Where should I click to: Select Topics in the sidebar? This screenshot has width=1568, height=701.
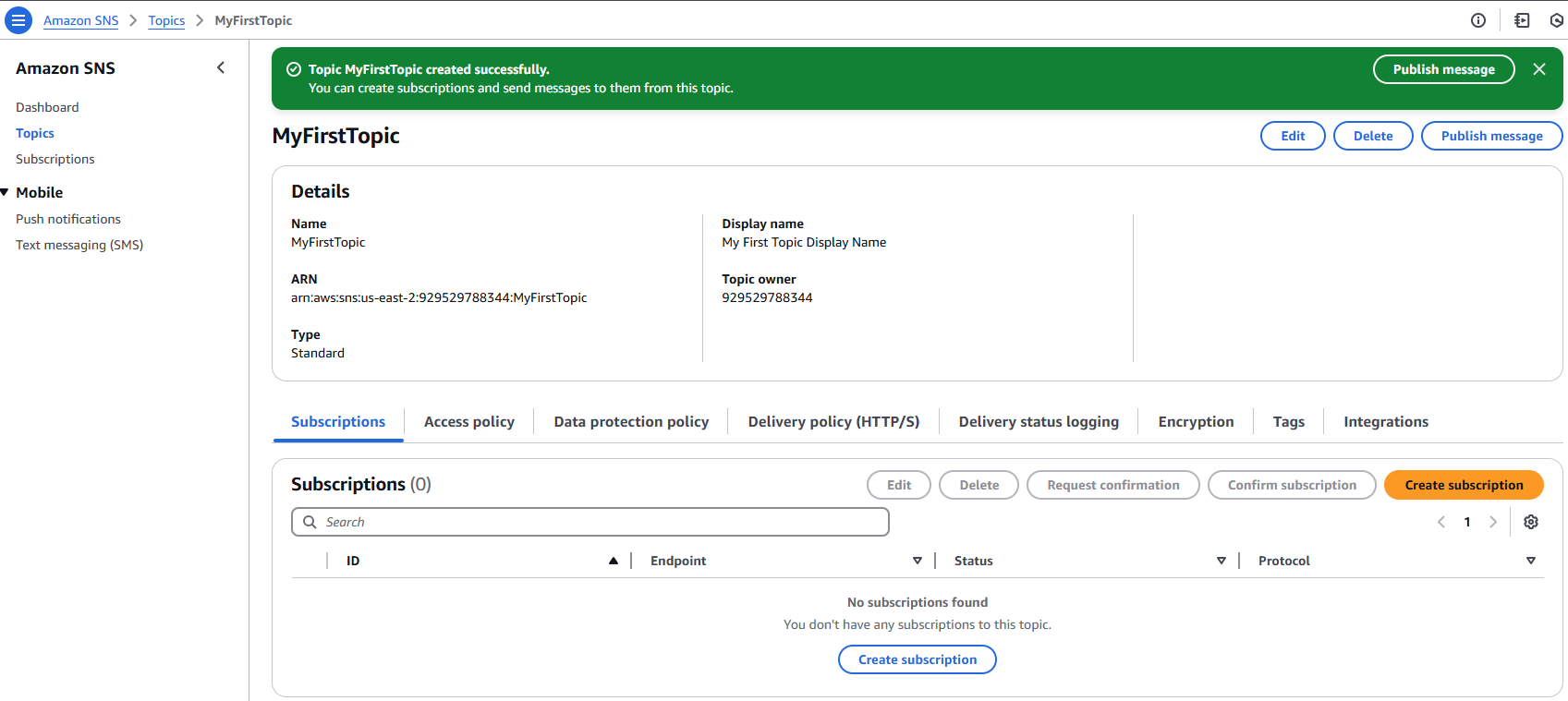pyautogui.click(x=35, y=133)
